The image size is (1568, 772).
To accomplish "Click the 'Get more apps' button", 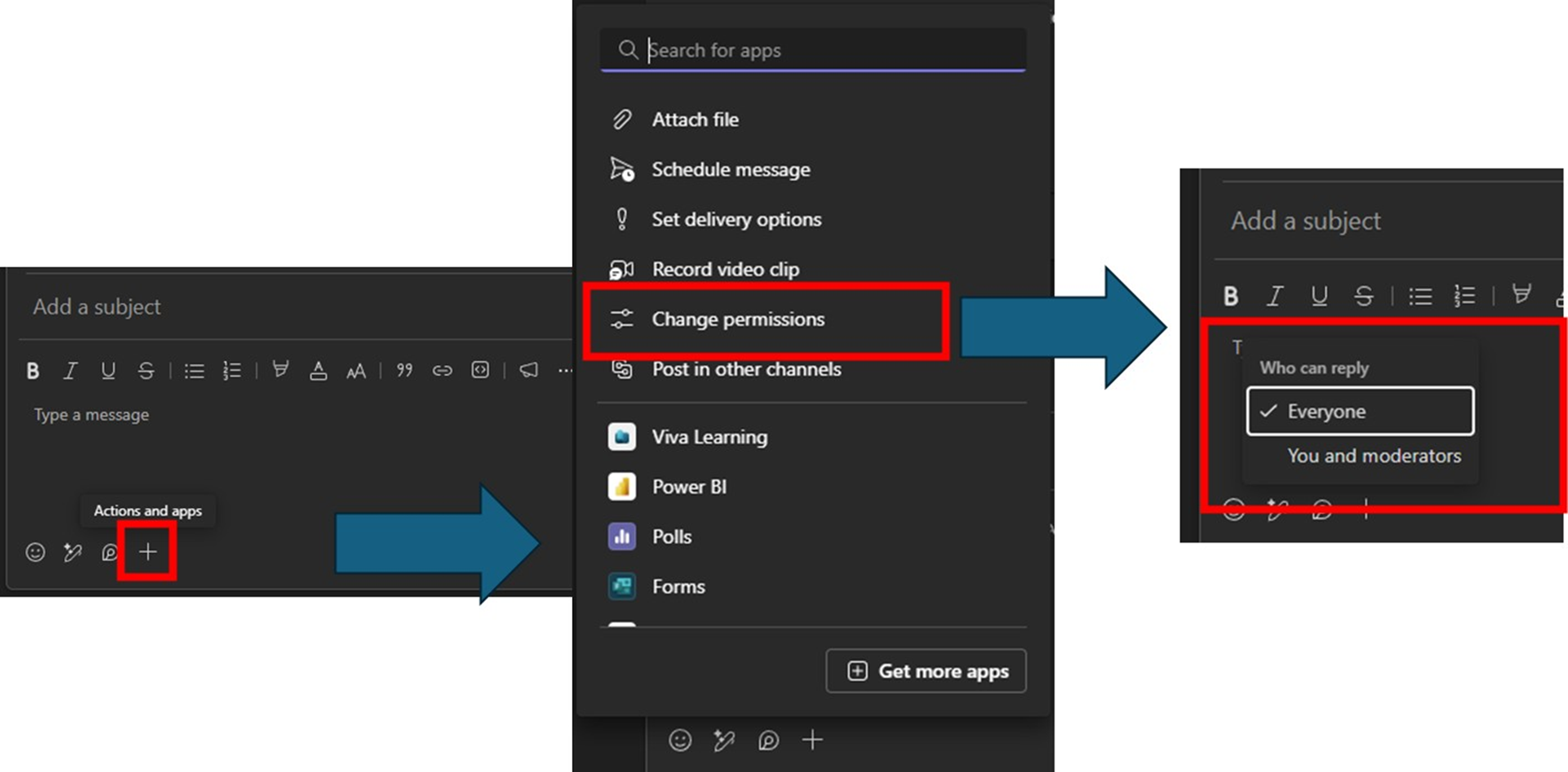I will tap(926, 671).
